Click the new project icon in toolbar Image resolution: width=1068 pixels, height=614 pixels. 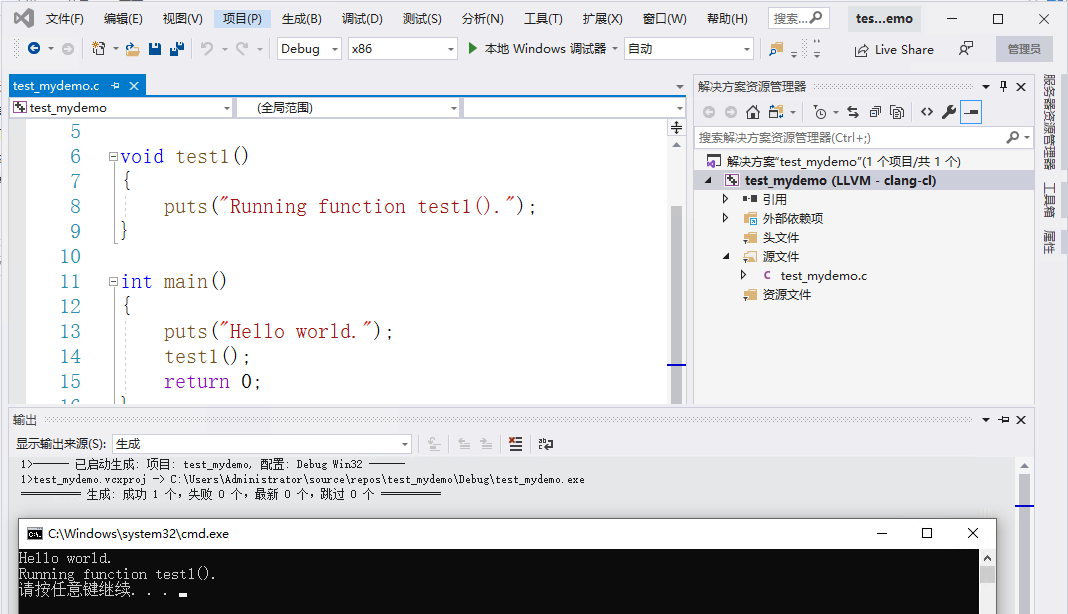click(x=99, y=48)
